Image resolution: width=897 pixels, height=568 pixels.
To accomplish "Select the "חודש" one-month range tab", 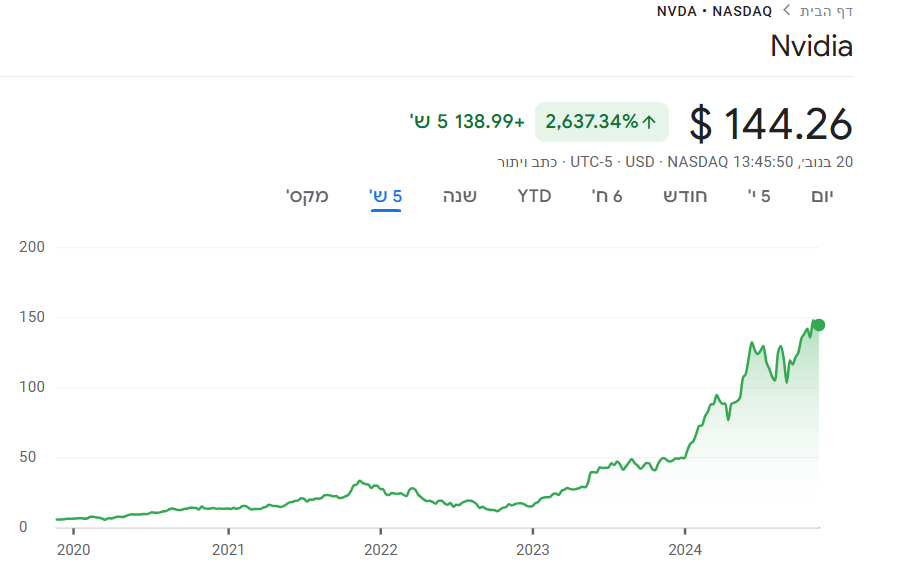I will point(685,196).
